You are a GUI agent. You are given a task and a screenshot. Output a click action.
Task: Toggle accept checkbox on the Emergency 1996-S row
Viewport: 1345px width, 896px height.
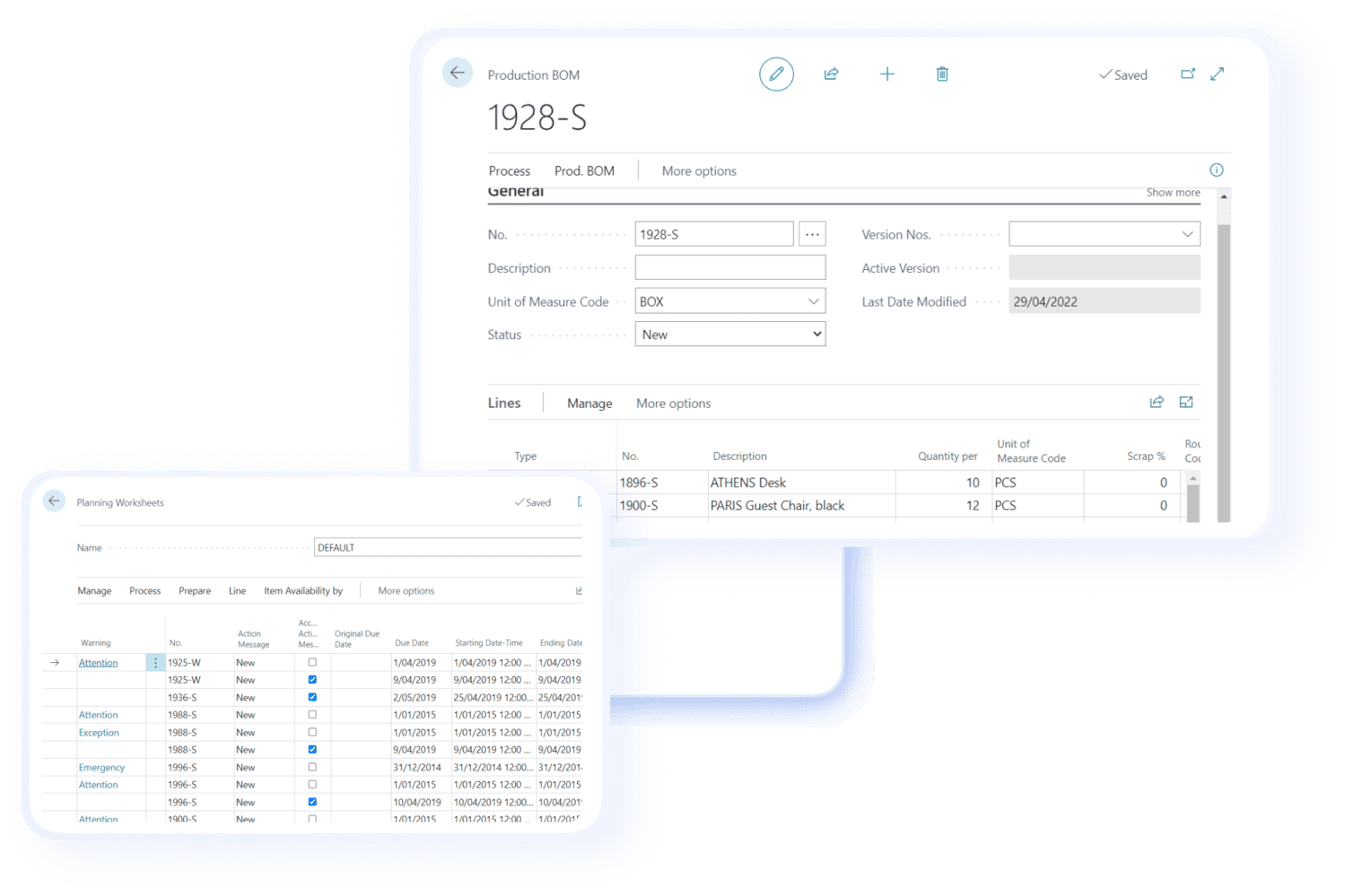[312, 767]
